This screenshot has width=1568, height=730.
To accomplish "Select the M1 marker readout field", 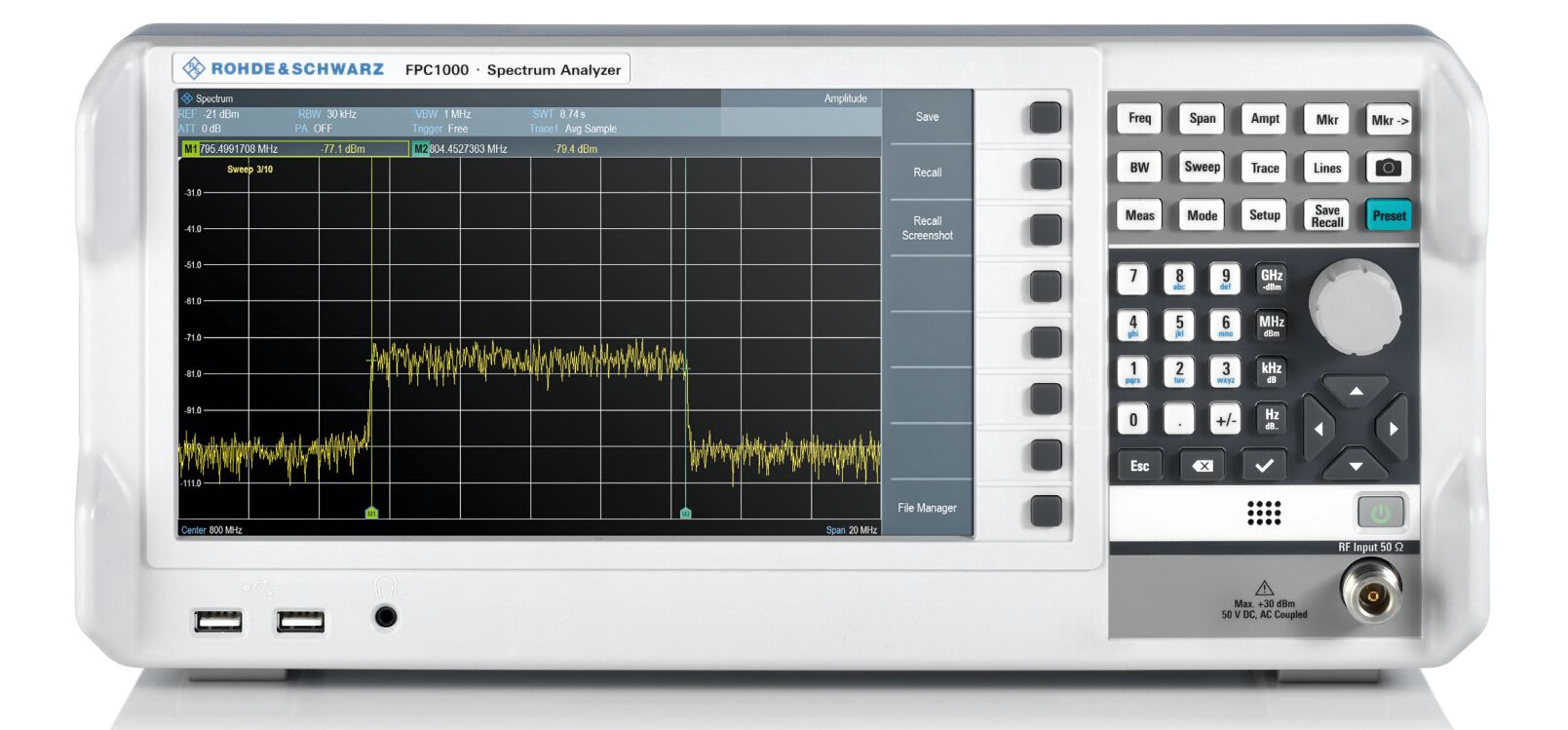I will [x=295, y=149].
